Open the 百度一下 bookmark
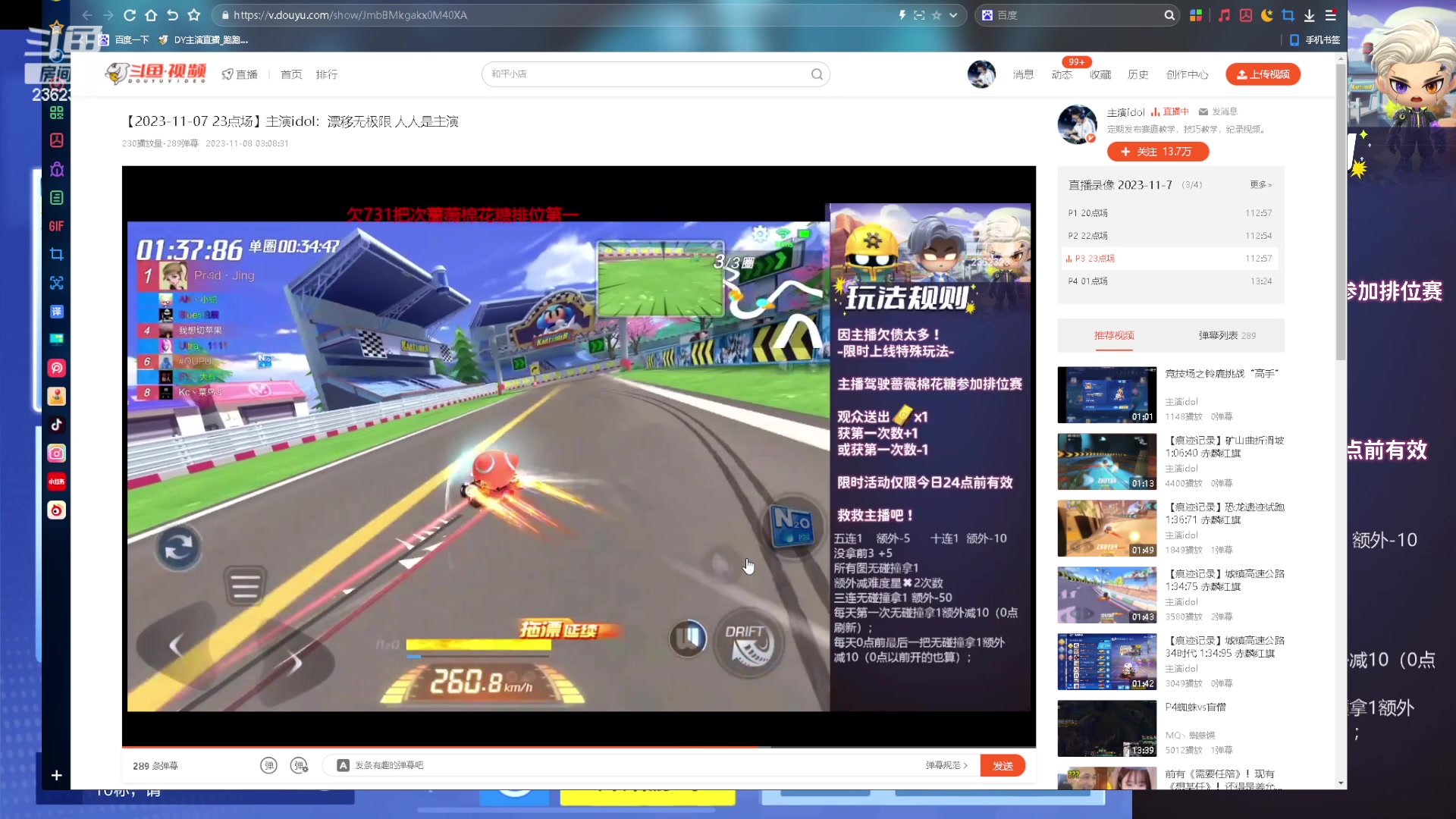The height and width of the screenshot is (819, 1456). coord(124,40)
